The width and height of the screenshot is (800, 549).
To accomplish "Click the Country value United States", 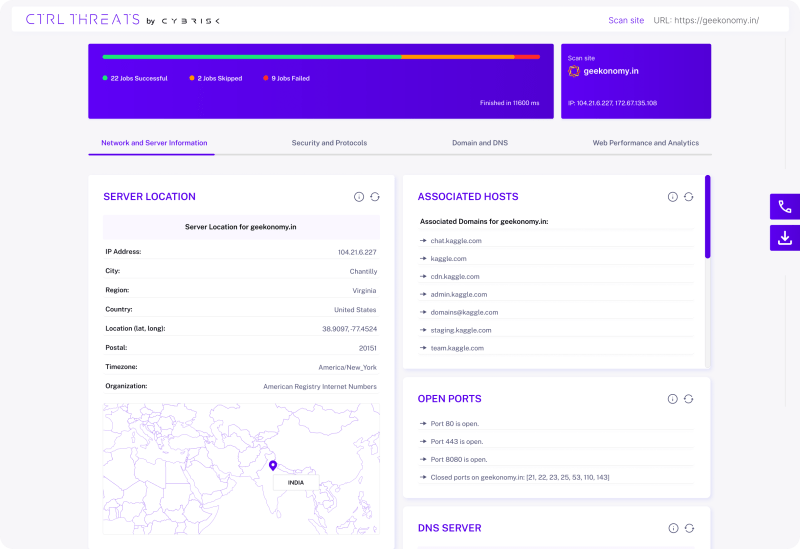I will [355, 310].
